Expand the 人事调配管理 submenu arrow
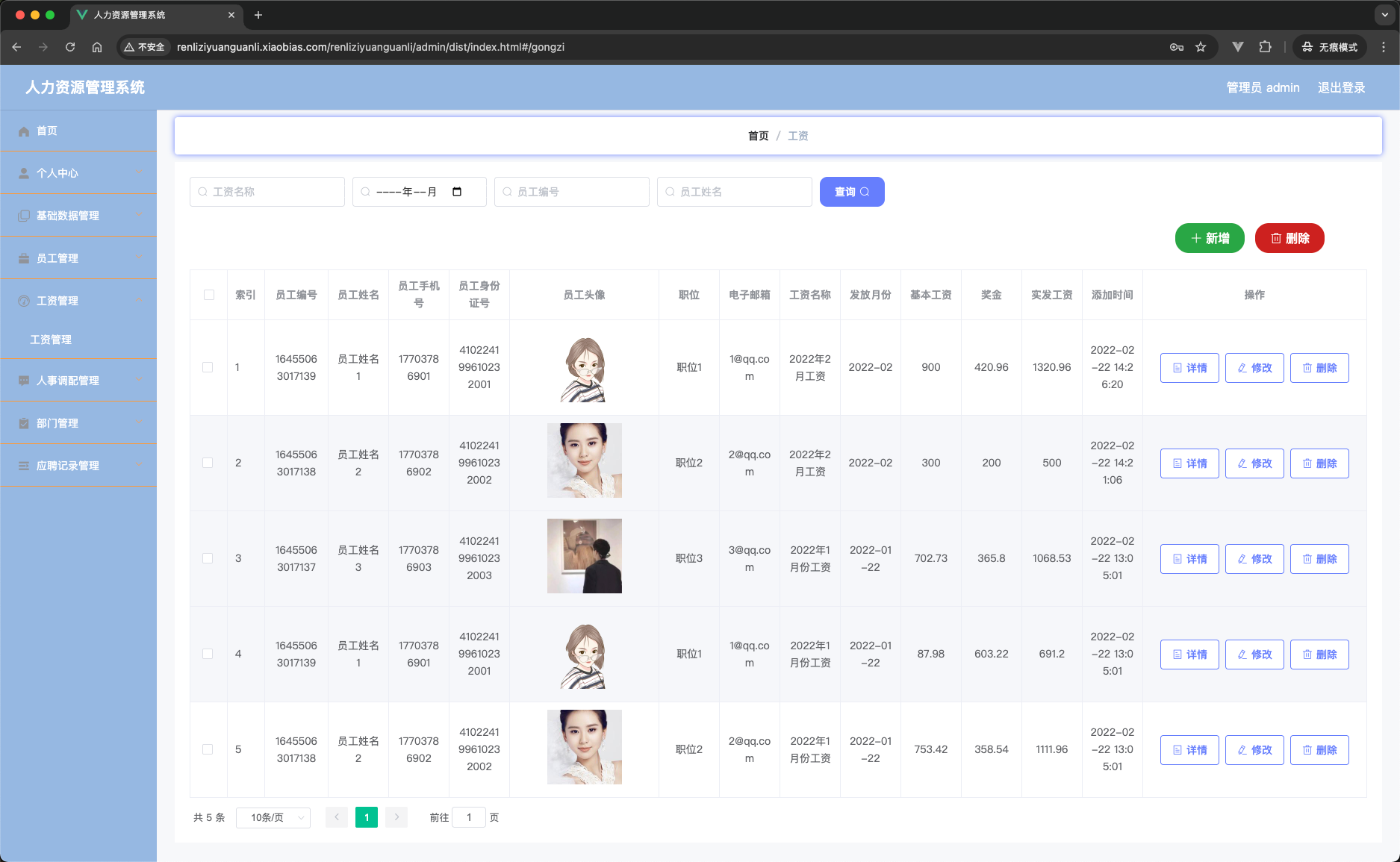 click(138, 381)
